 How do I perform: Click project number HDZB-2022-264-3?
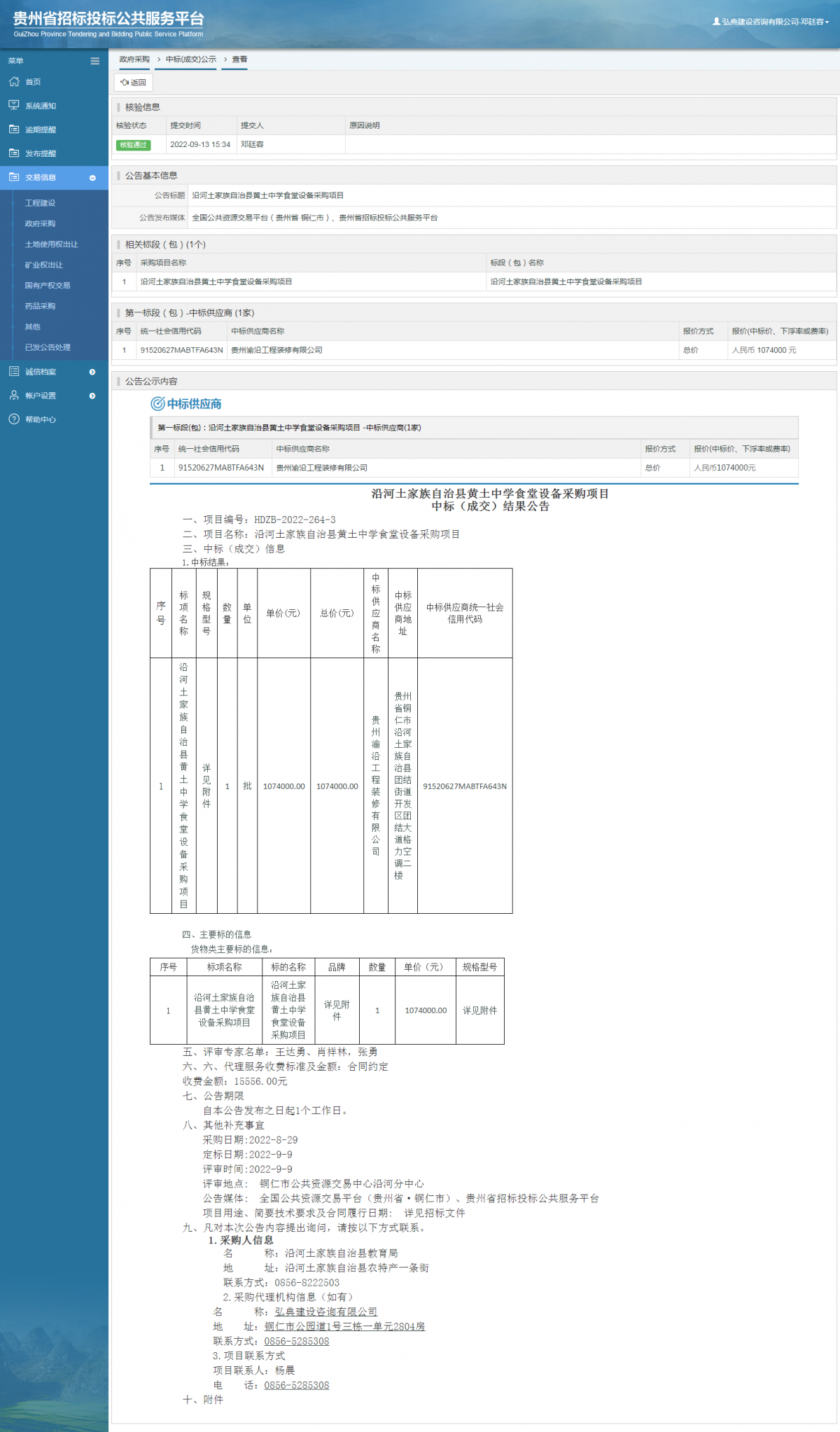tap(295, 520)
